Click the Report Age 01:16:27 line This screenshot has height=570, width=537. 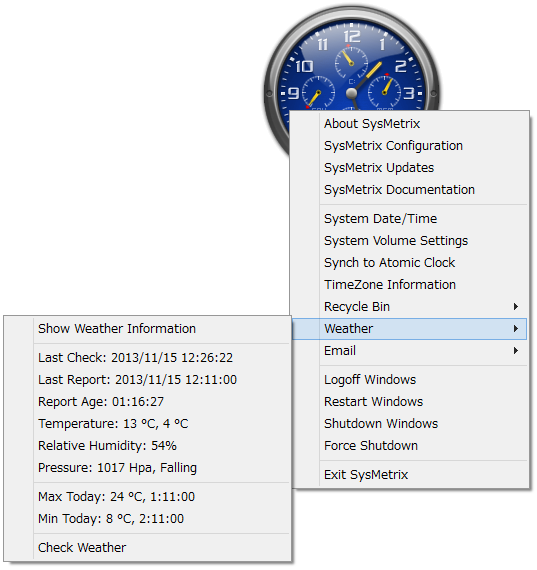click(147, 402)
